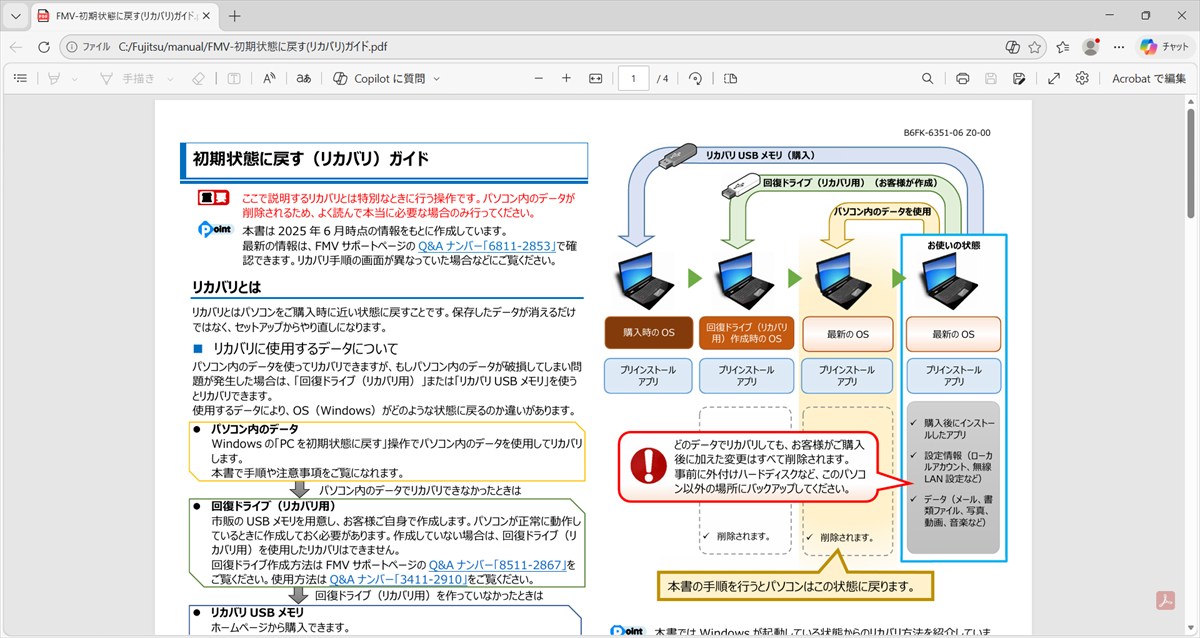Open PDF viewer settings gear
The image size is (1200, 638).
point(1082,78)
